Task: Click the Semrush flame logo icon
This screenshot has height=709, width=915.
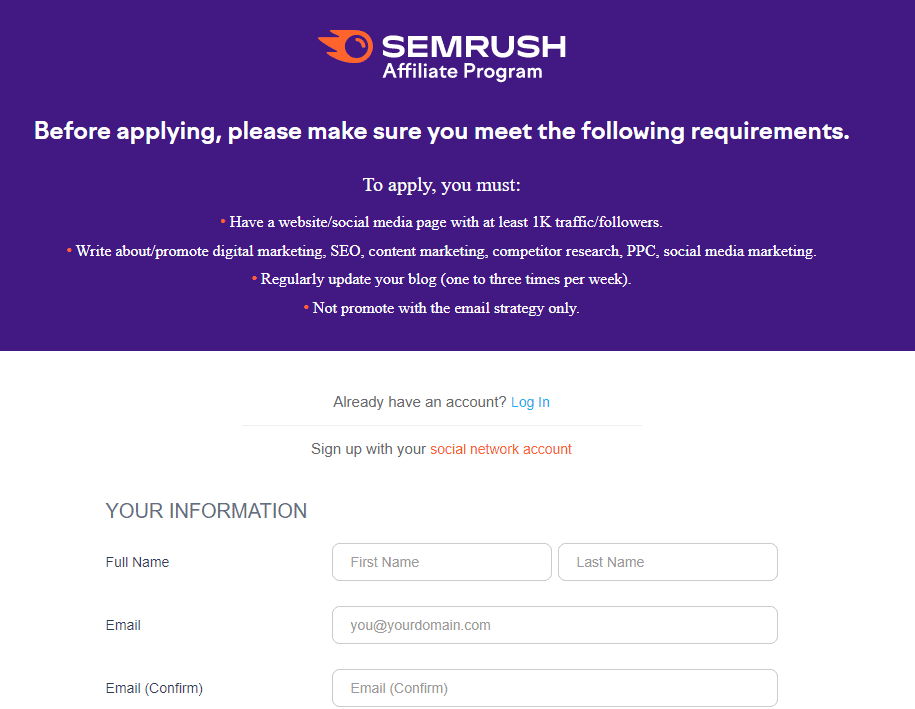Action: (345, 46)
